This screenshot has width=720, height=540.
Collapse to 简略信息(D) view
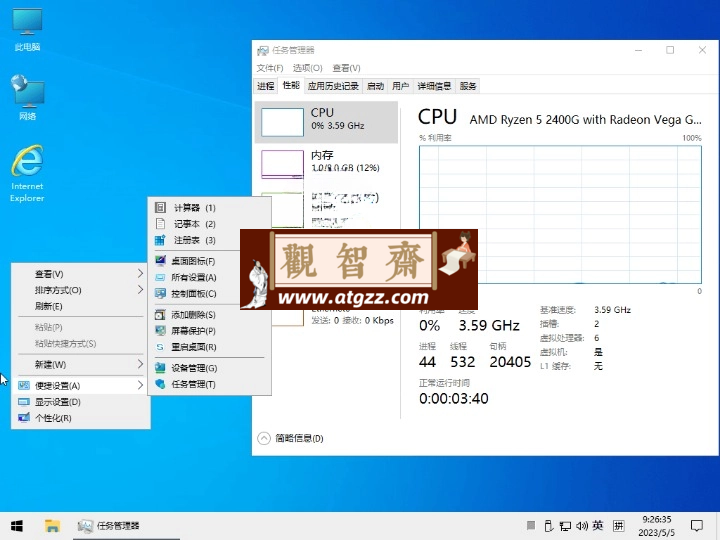click(x=290, y=439)
